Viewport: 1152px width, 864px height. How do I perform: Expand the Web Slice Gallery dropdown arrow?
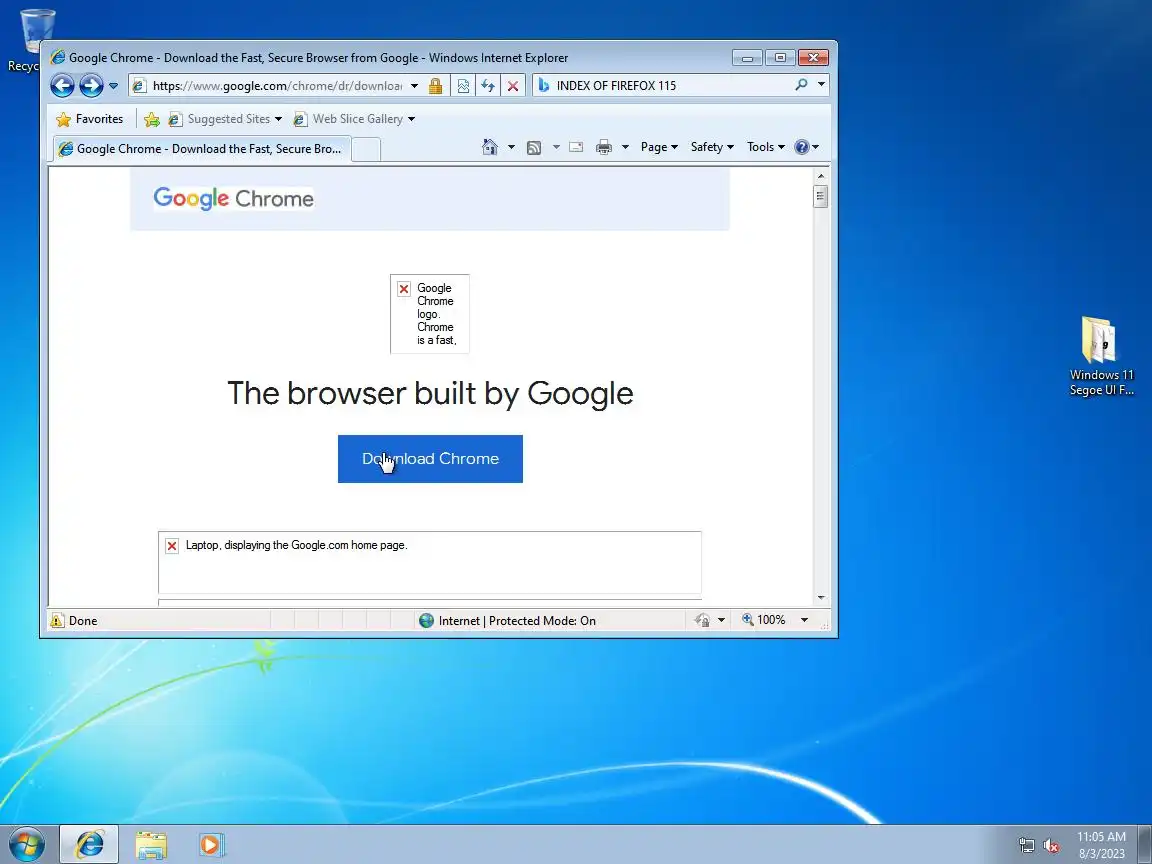click(411, 119)
